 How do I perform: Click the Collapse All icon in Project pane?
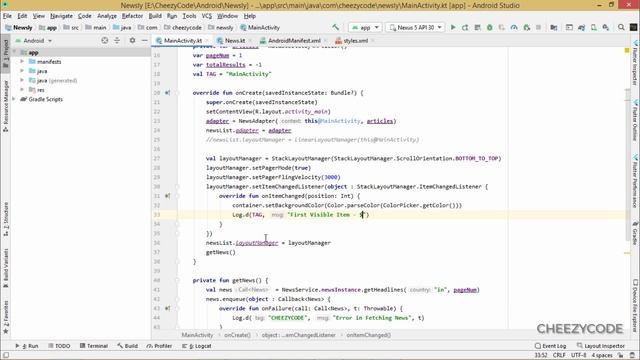117,40
